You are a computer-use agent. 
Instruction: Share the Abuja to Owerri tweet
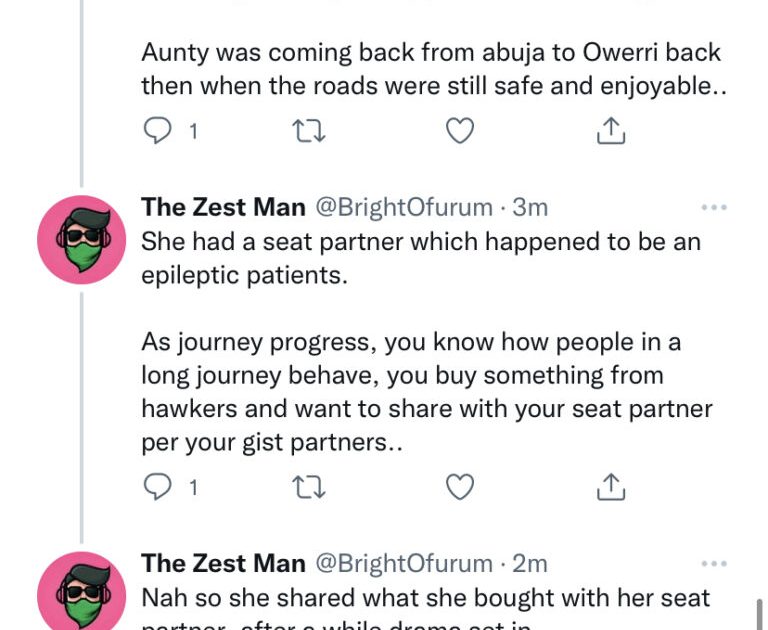(x=610, y=131)
